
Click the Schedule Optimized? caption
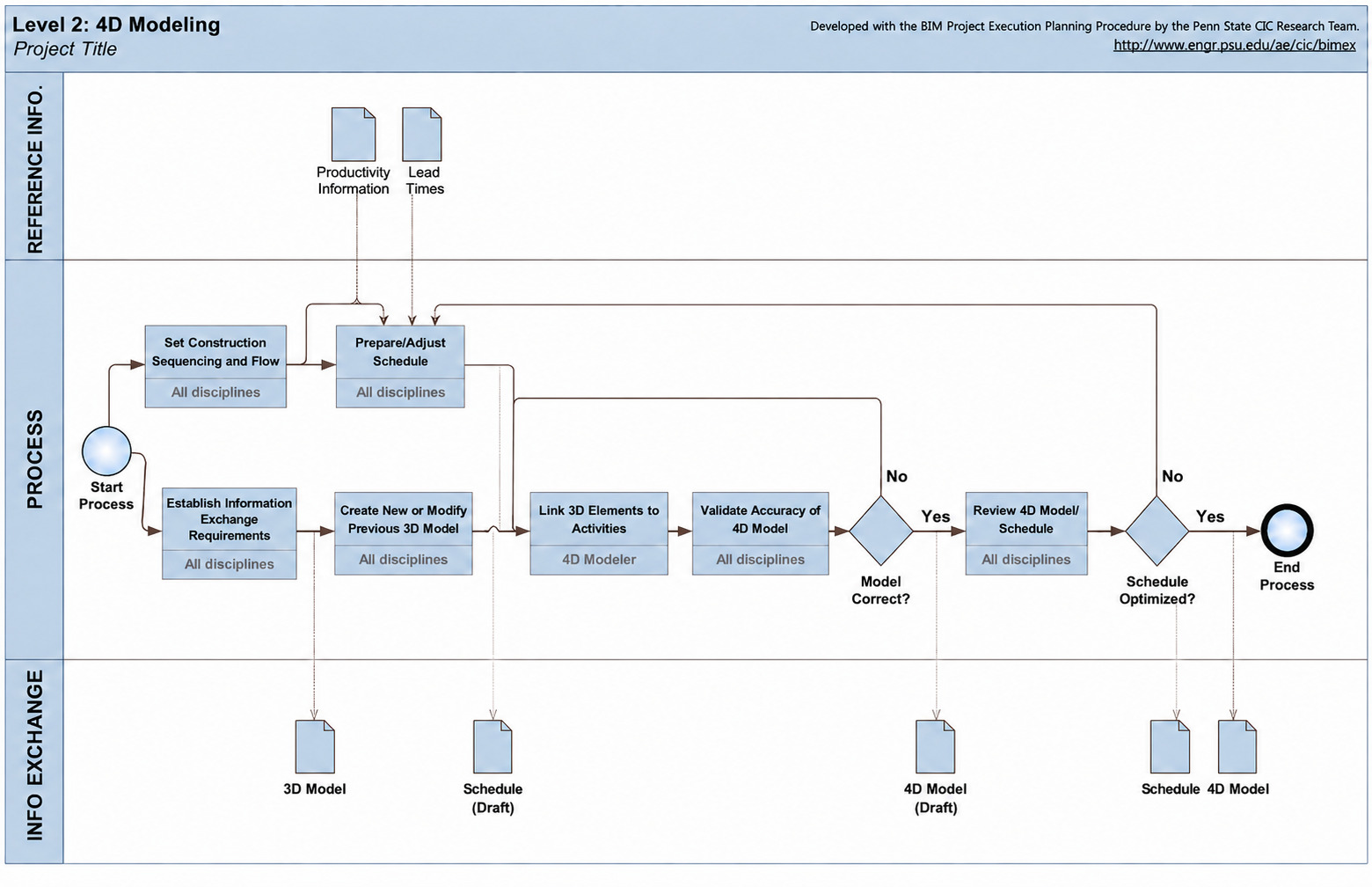coord(1157,590)
